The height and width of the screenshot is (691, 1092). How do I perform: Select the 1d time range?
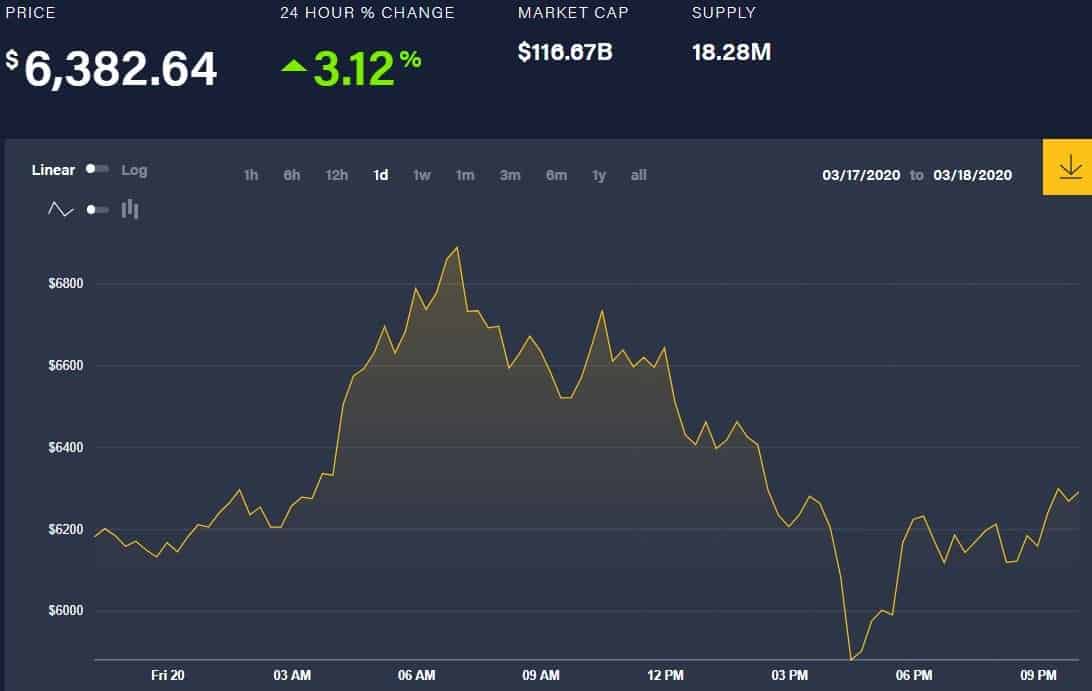(380, 176)
